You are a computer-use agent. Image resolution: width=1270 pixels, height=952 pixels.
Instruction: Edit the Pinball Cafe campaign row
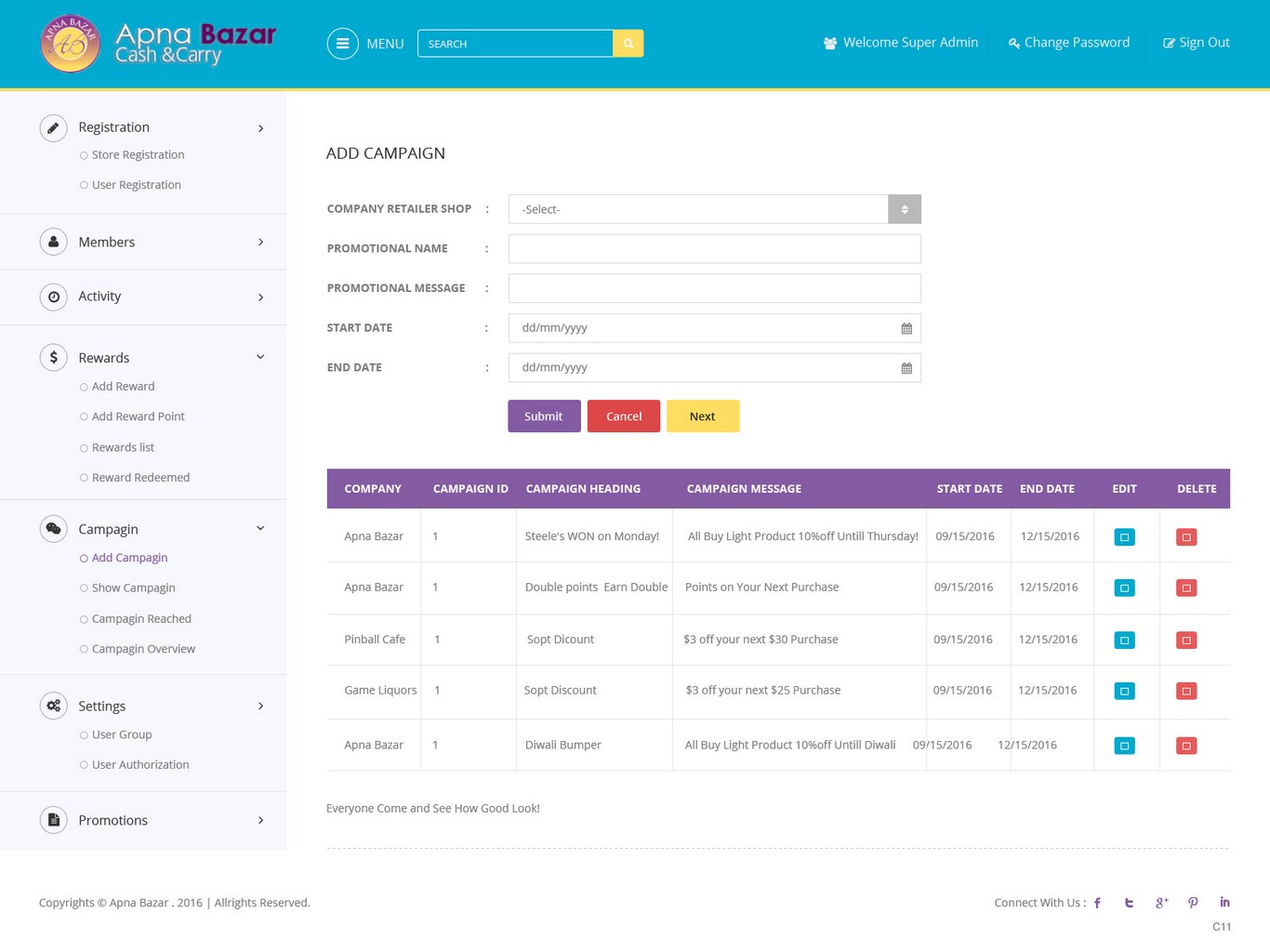click(x=1124, y=641)
